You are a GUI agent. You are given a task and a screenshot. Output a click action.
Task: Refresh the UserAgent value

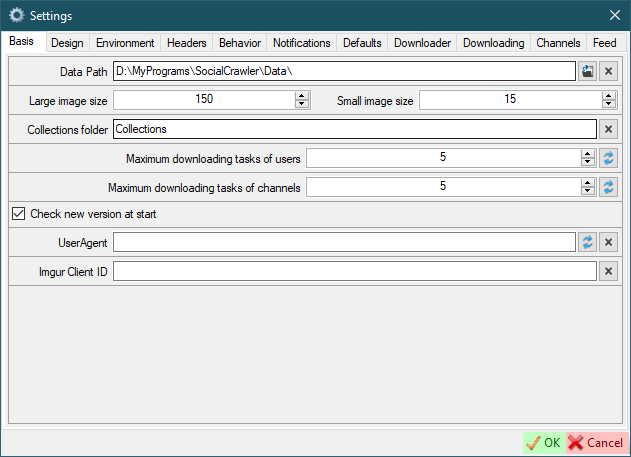click(588, 242)
